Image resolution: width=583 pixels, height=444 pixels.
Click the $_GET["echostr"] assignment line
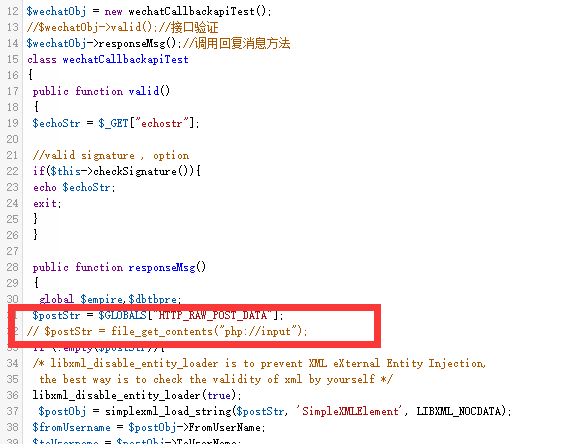click(116, 123)
